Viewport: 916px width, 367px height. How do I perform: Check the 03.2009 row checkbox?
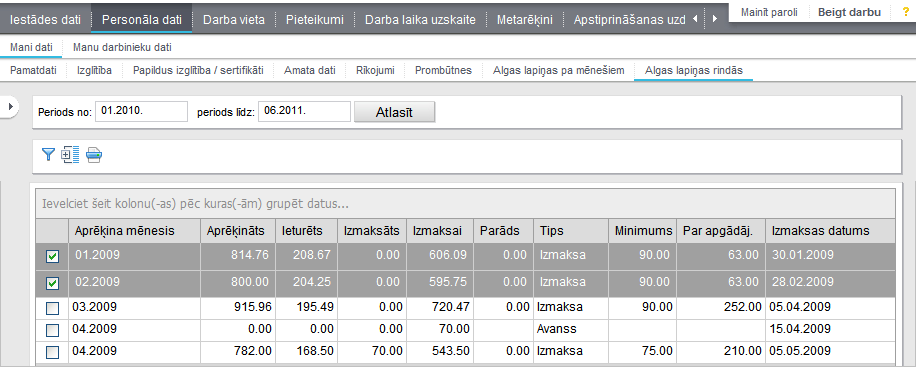pyautogui.click(x=53, y=308)
